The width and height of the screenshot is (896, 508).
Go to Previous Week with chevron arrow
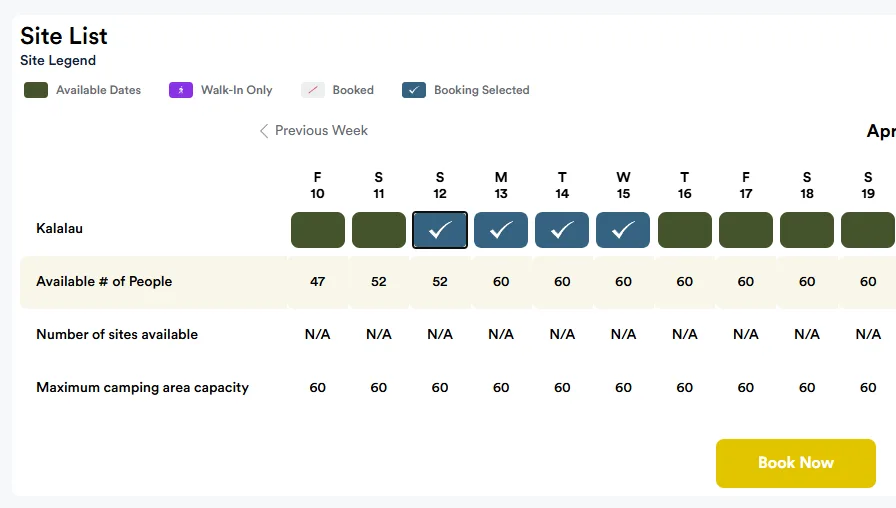(x=264, y=131)
